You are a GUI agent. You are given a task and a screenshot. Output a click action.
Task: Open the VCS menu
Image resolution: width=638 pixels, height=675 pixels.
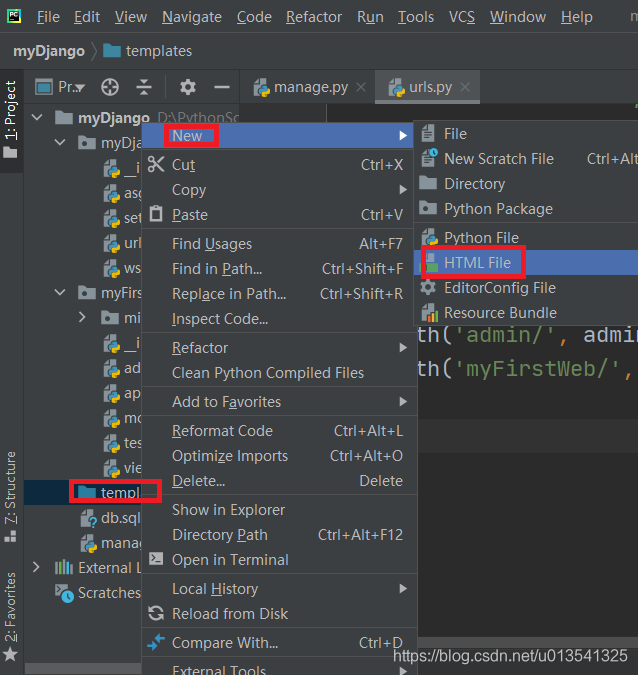461,17
